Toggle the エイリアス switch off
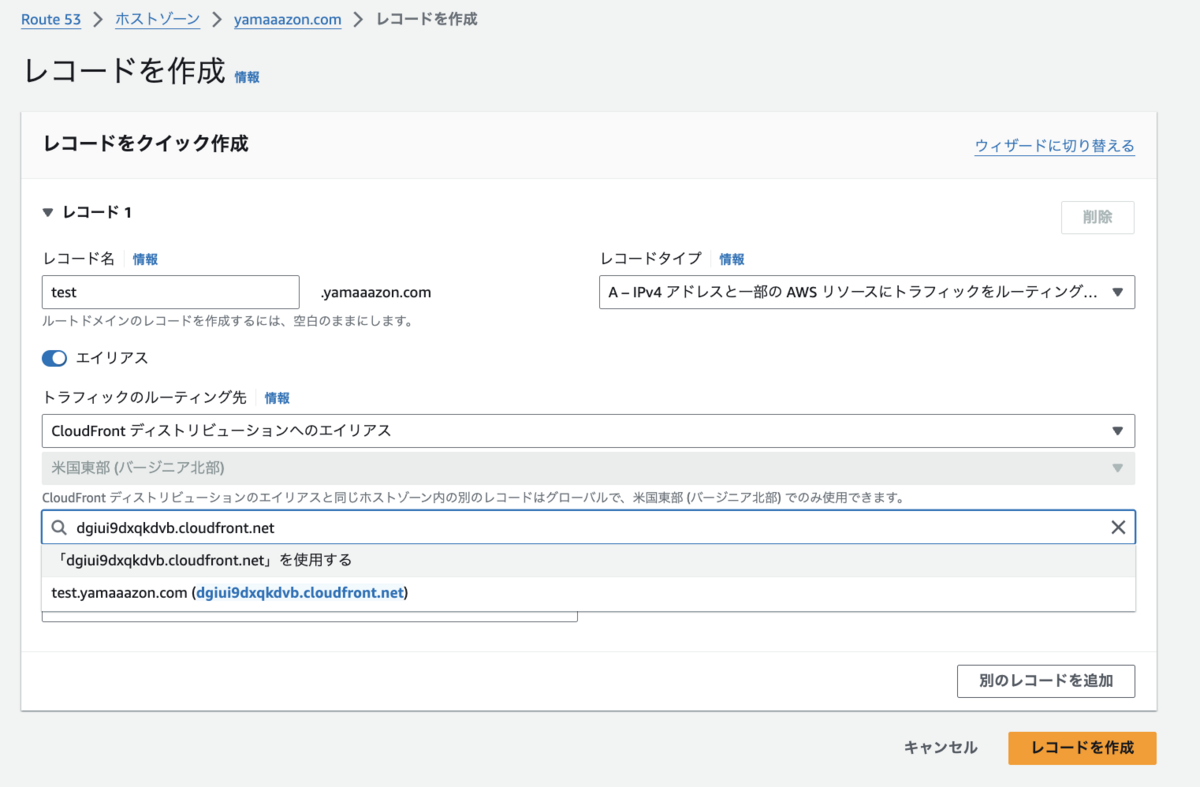The height and width of the screenshot is (787, 1200). click(x=54, y=358)
